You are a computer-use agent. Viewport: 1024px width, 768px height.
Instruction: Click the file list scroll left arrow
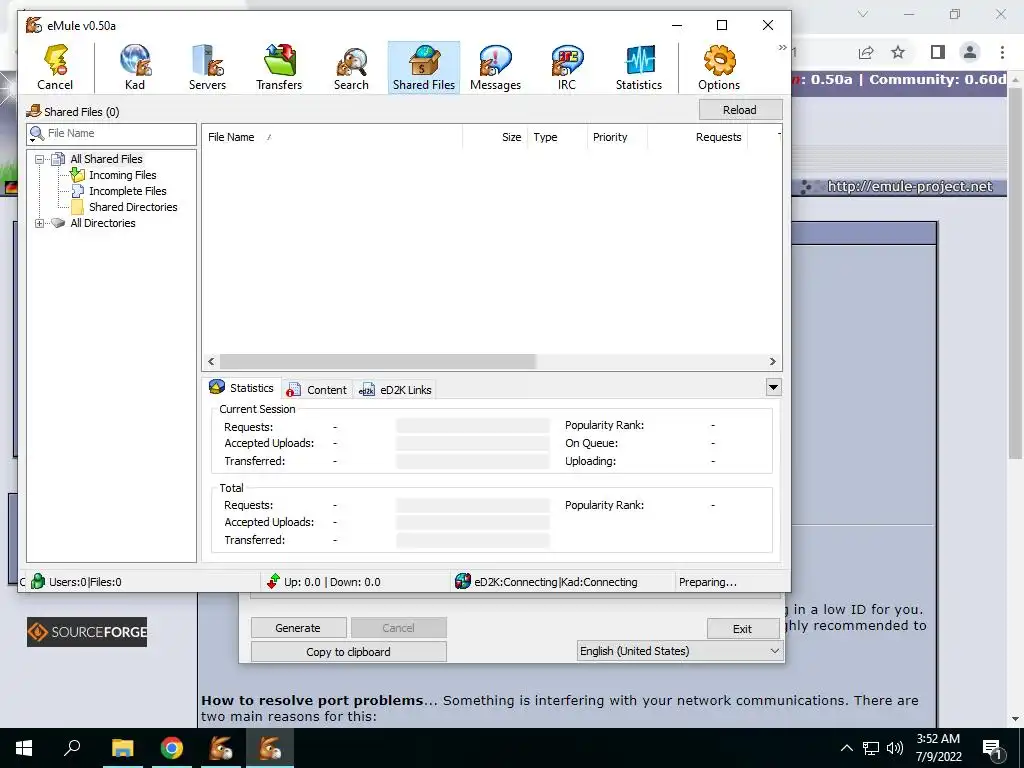pos(211,362)
